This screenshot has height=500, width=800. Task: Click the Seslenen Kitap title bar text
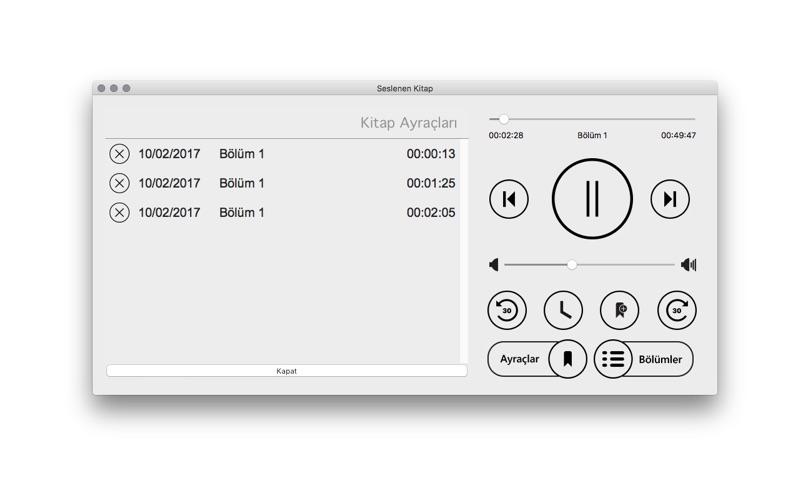point(405,88)
